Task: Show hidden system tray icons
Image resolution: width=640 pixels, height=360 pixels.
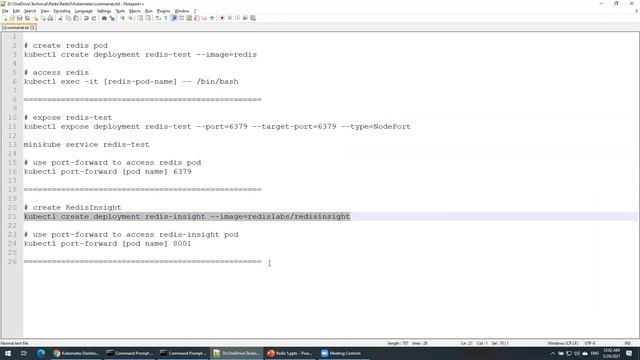Action: [x=553, y=353]
